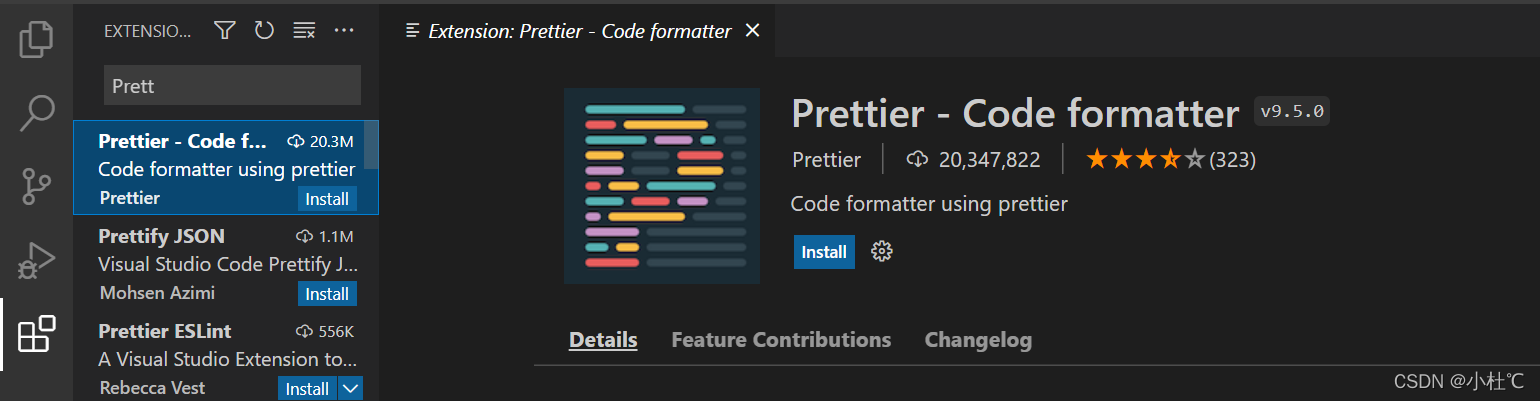Click the 20,347,822 install count

[973, 159]
